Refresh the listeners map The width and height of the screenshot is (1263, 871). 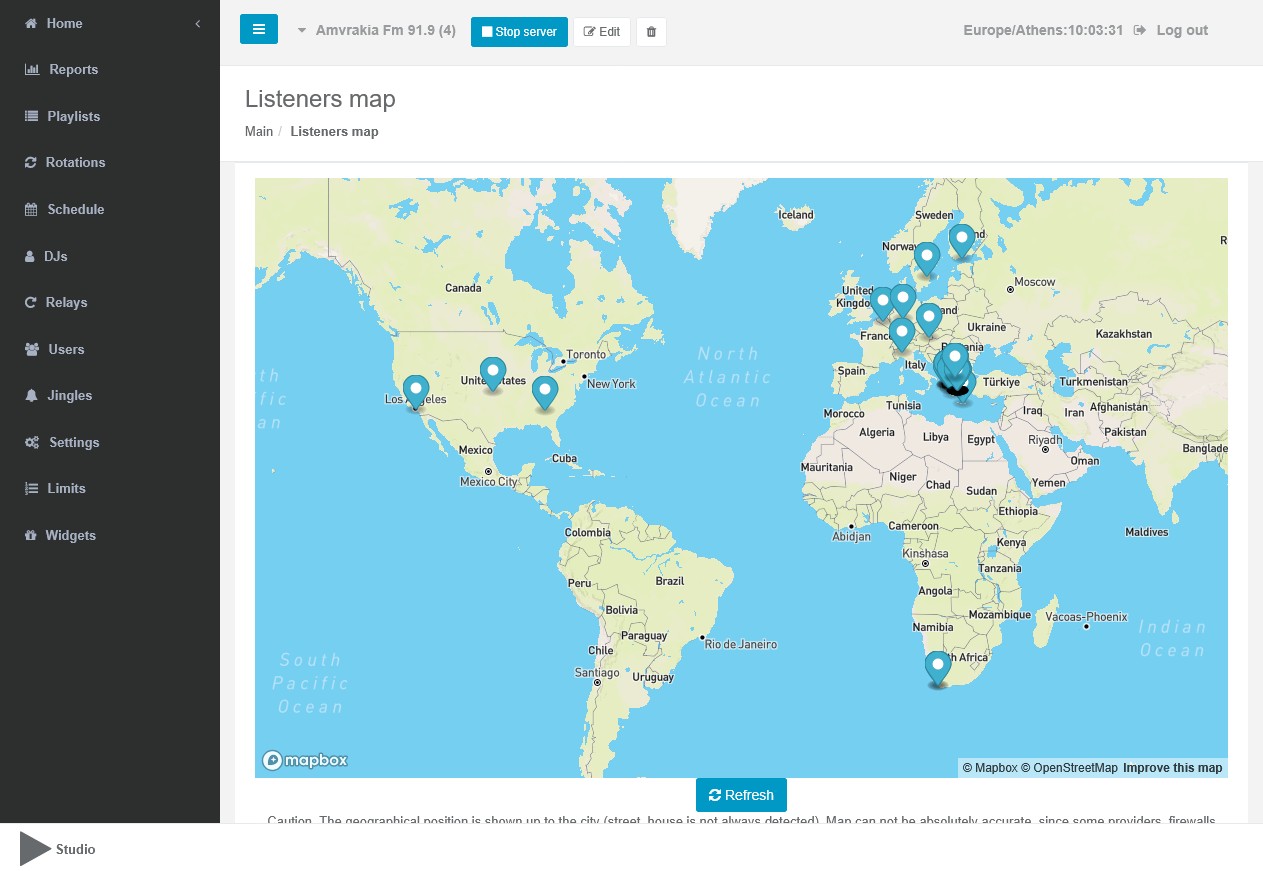pyautogui.click(x=741, y=795)
